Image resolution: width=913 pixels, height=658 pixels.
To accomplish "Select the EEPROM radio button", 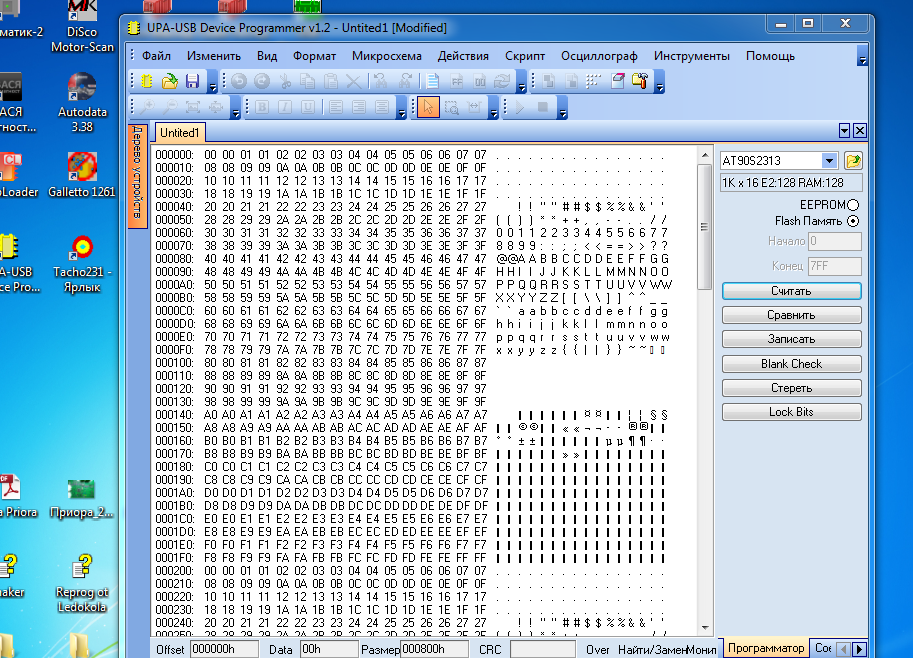I will tap(853, 205).
